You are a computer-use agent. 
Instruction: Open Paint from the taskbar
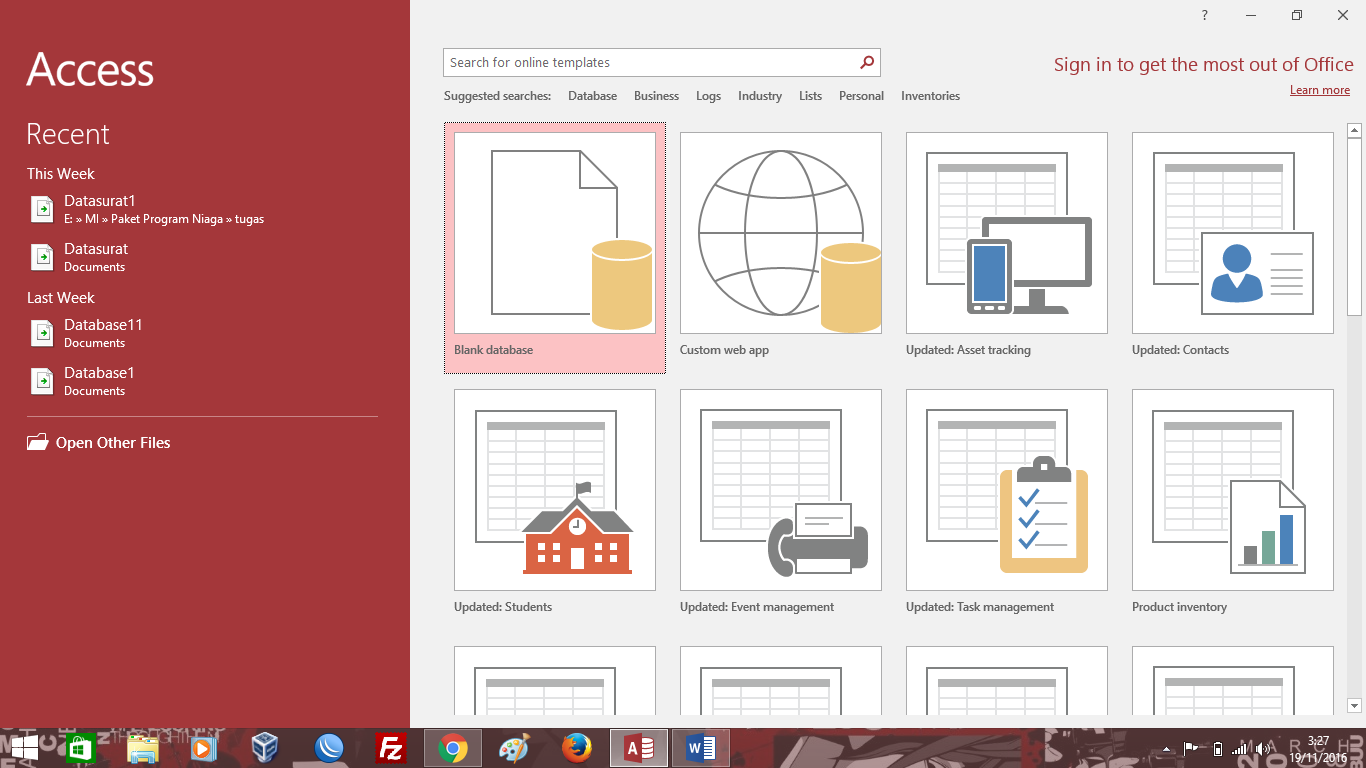tap(515, 748)
